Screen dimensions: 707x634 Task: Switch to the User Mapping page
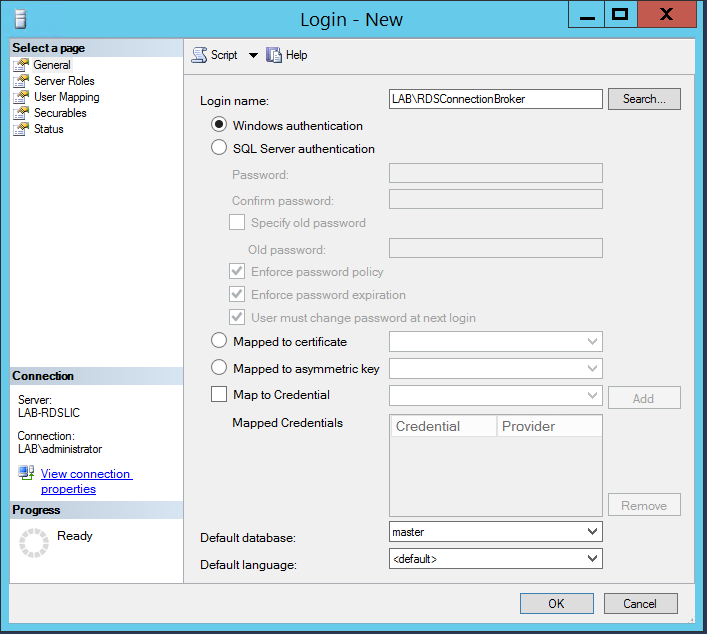click(66, 97)
